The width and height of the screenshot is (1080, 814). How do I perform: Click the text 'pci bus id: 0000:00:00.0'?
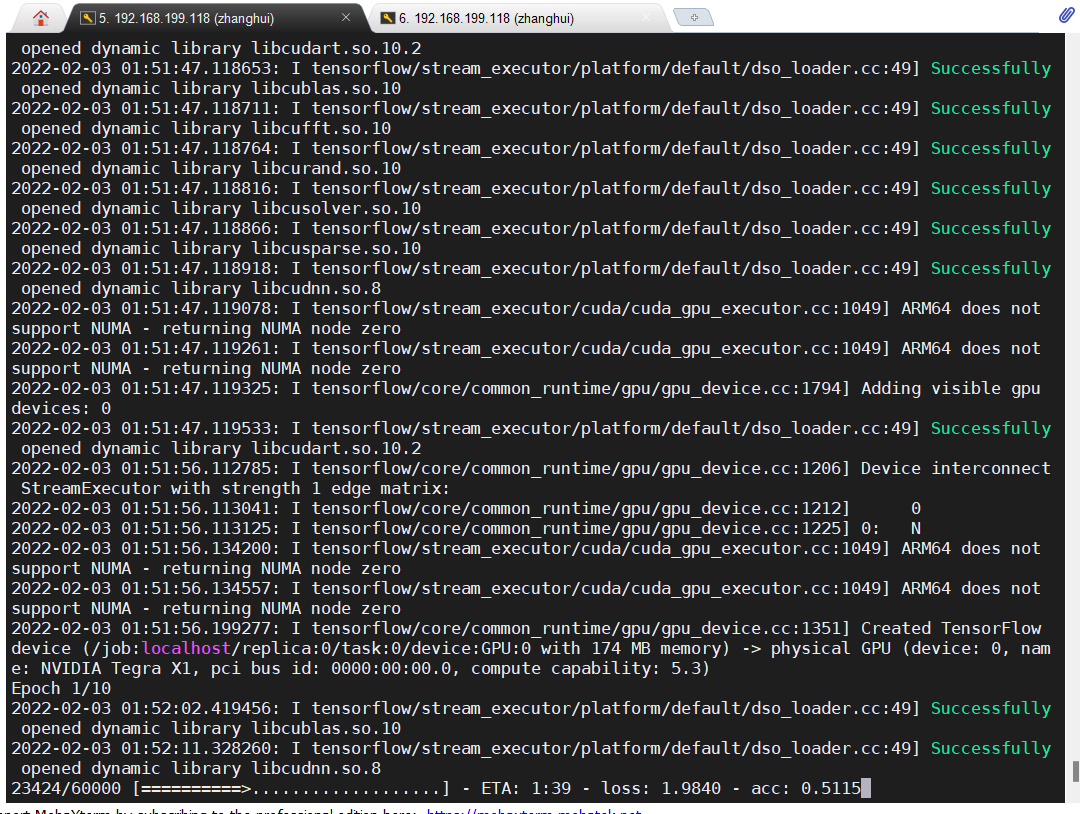[x=331, y=668]
